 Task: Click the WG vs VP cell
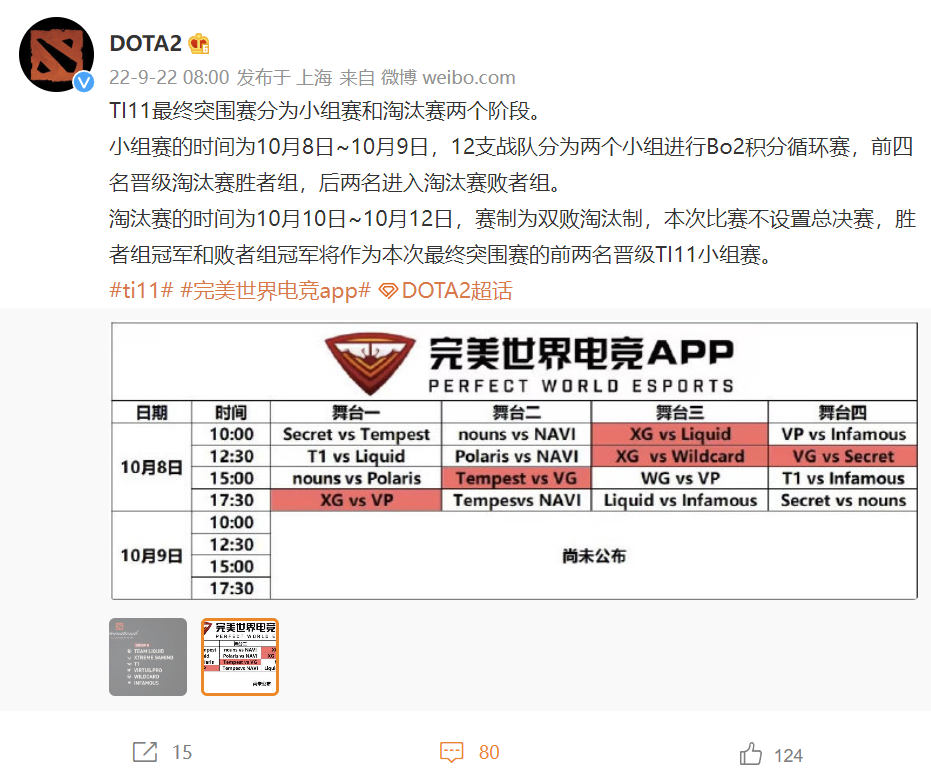pos(680,478)
